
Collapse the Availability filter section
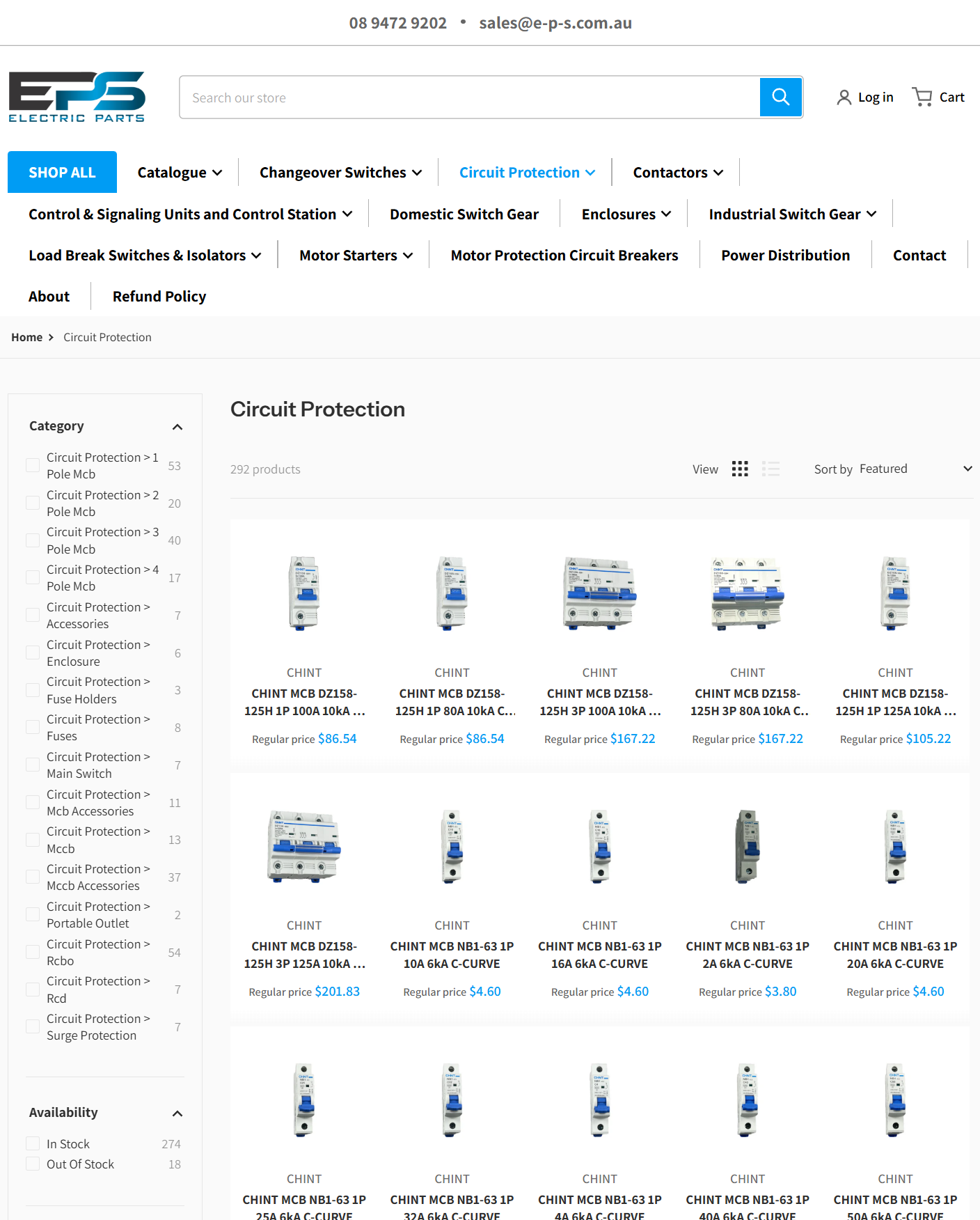[x=177, y=1113]
